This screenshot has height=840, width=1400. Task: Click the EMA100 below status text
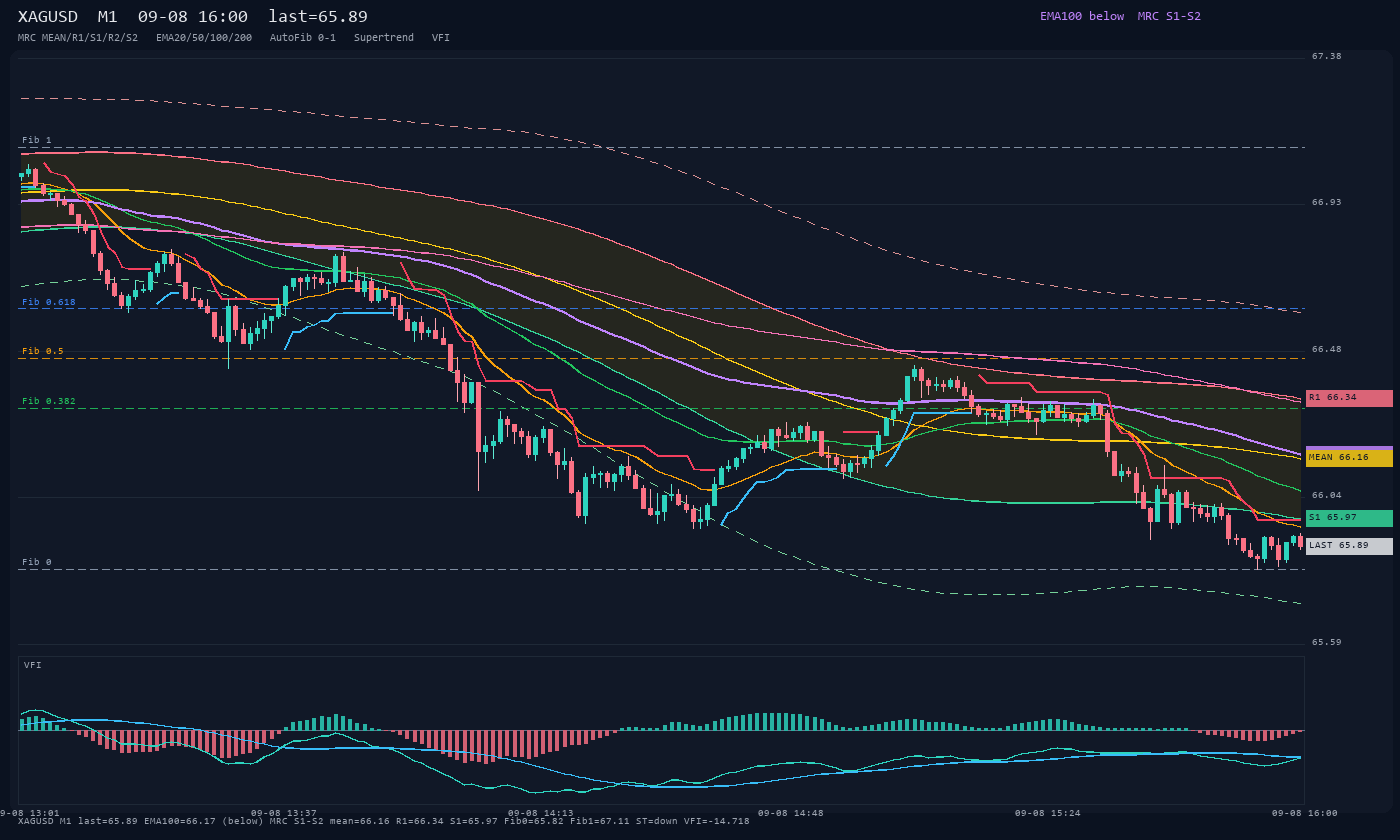pyautogui.click(x=1082, y=16)
